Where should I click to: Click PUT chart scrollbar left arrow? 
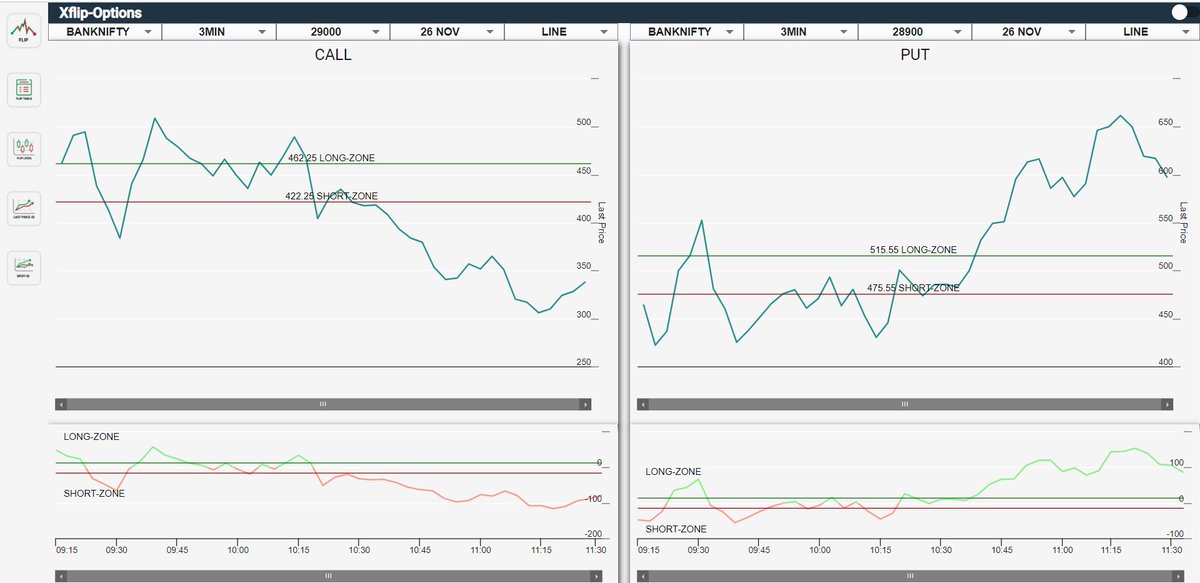(x=643, y=405)
